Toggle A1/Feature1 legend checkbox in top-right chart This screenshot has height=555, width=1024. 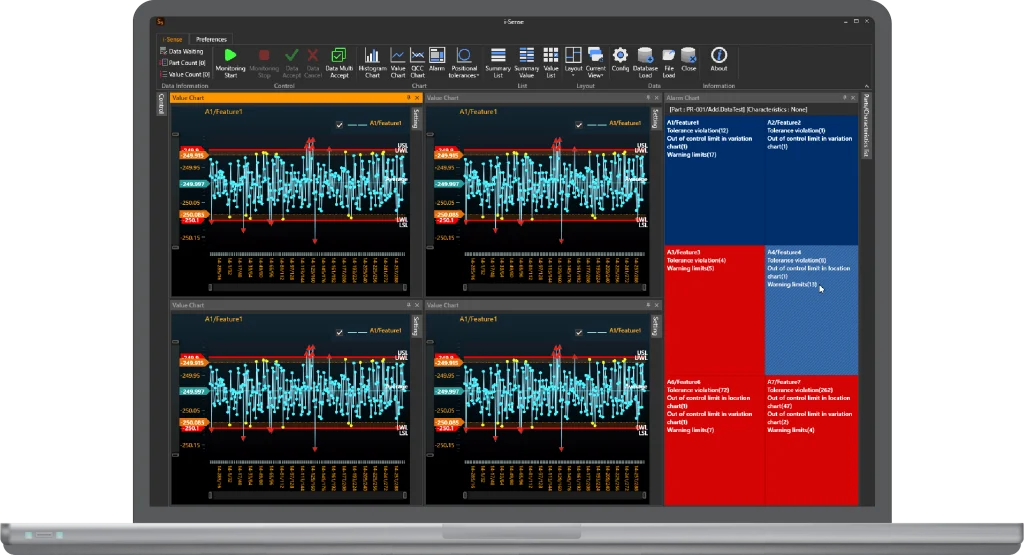tap(577, 124)
